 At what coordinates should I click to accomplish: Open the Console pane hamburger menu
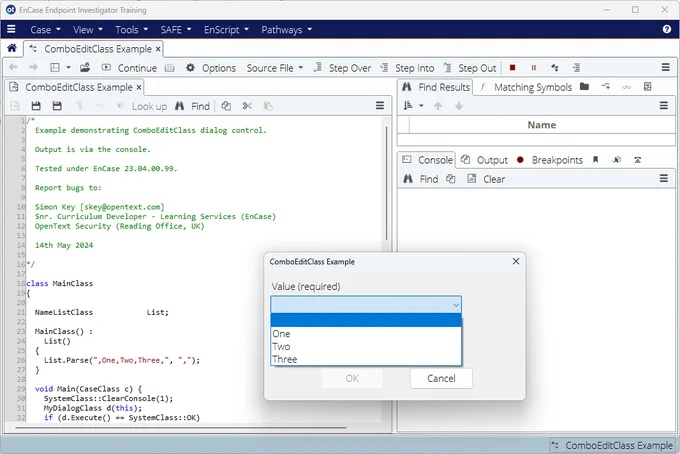click(664, 178)
